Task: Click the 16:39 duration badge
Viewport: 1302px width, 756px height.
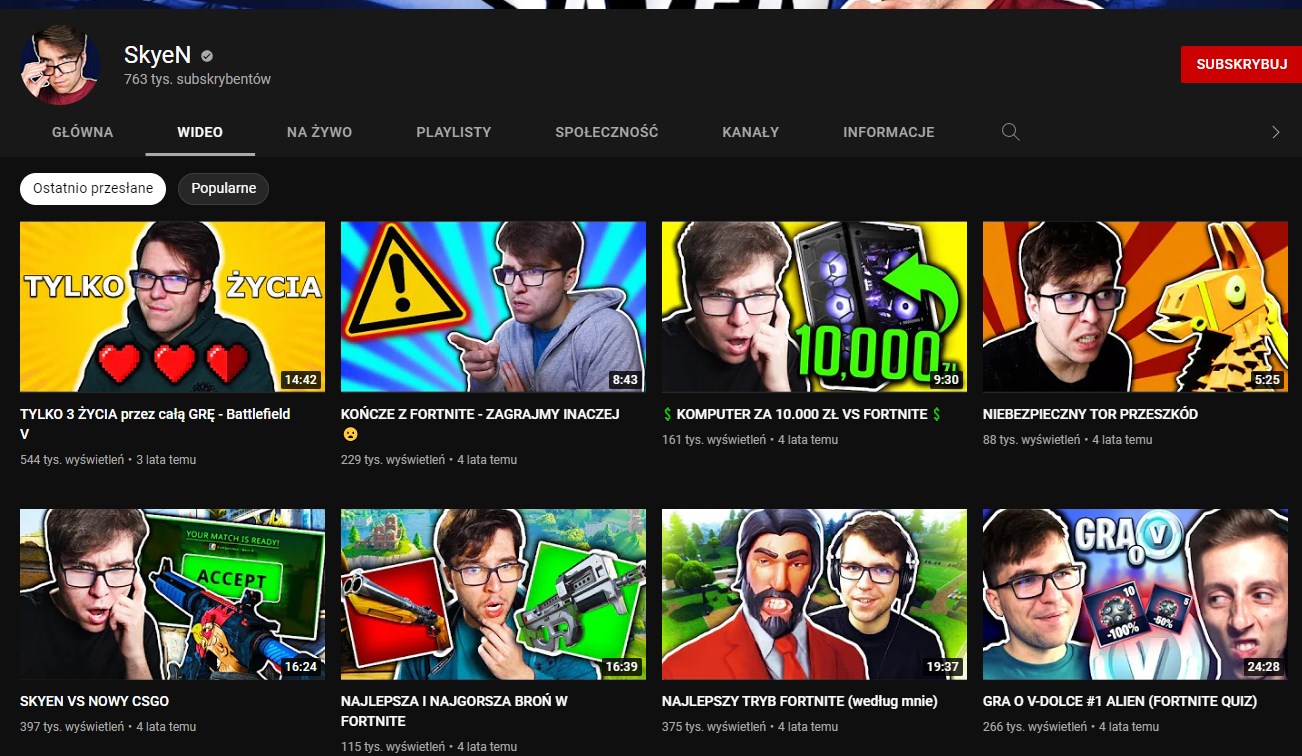Action: pyautogui.click(x=621, y=667)
